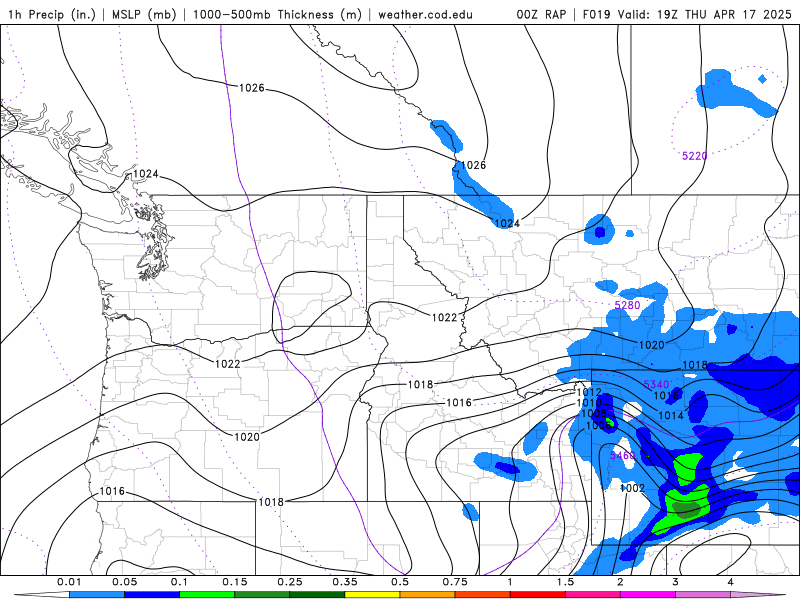The width and height of the screenshot is (800, 600).
Task: Click the 1002 isobar label
Action: (633, 488)
